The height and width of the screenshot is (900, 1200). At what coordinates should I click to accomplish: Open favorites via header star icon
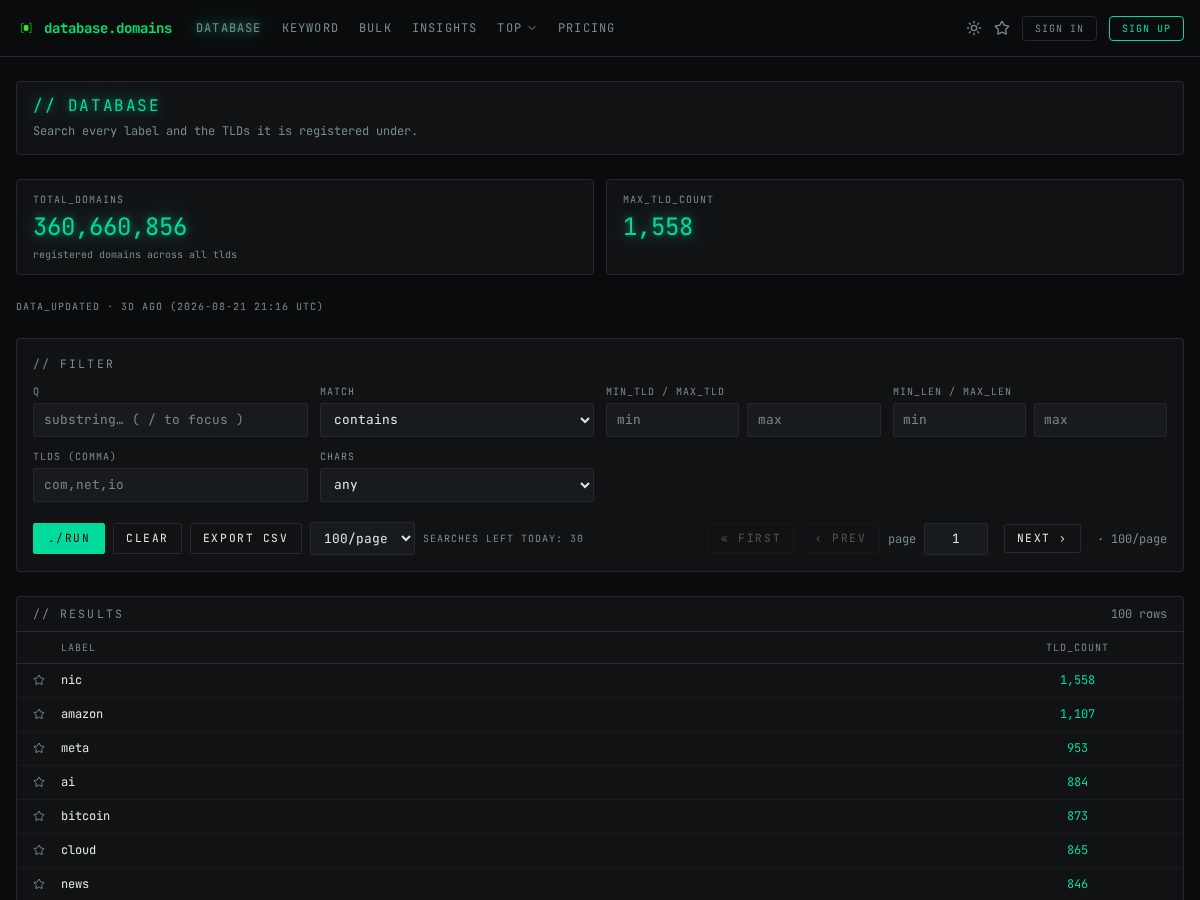[1002, 28]
